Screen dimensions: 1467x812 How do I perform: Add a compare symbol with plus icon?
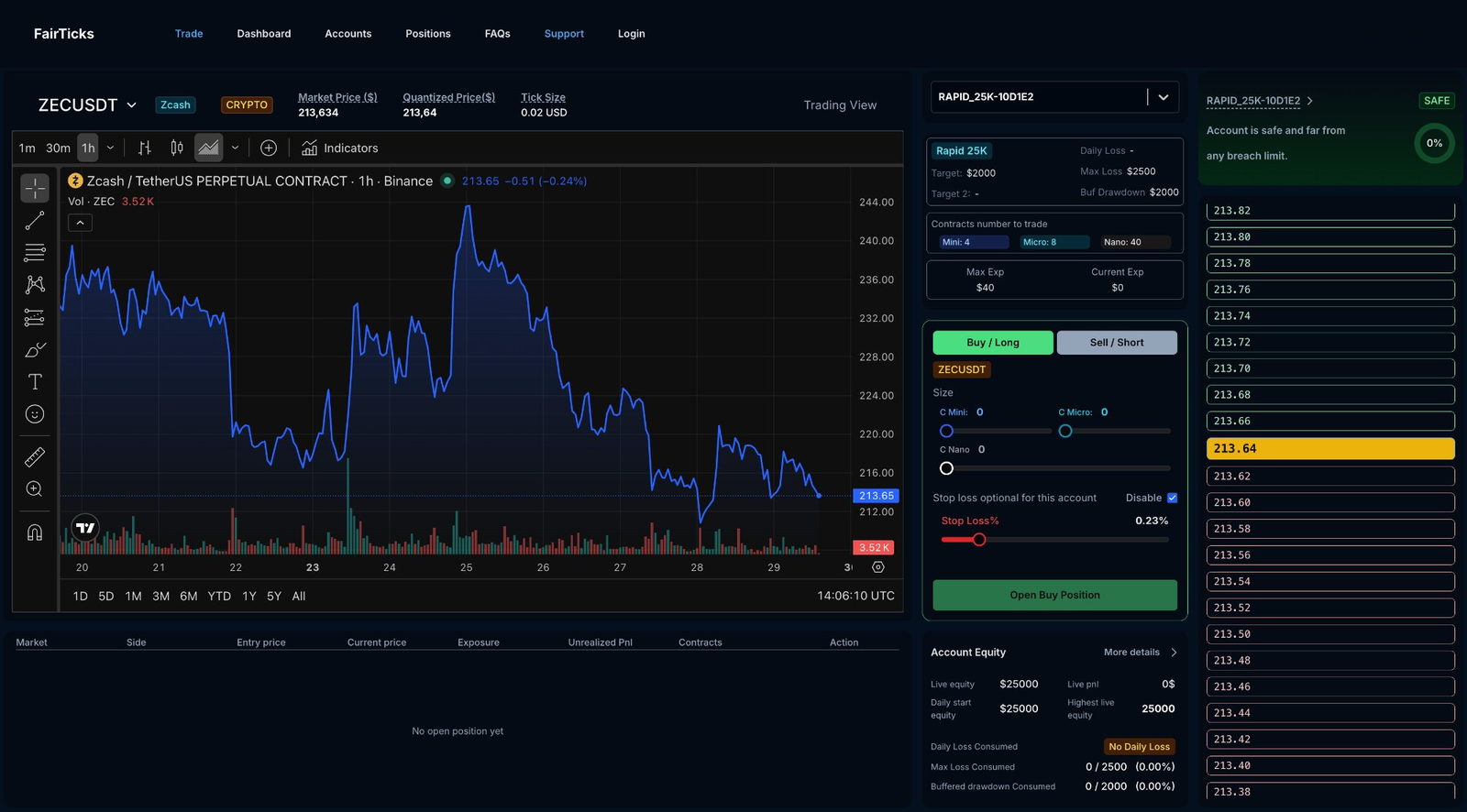click(x=269, y=148)
